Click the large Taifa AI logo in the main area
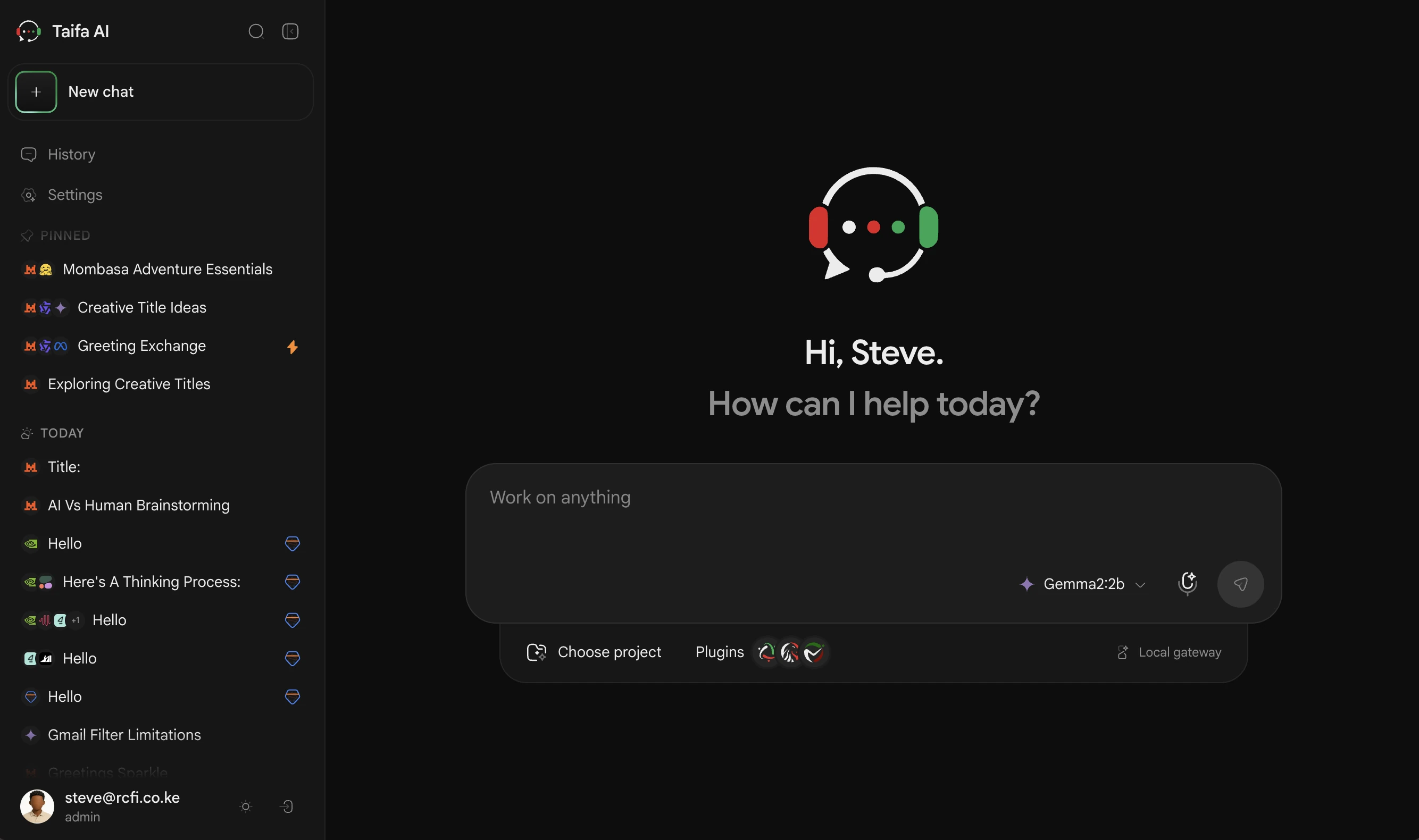This screenshot has height=840, width=1419. pyautogui.click(x=874, y=224)
